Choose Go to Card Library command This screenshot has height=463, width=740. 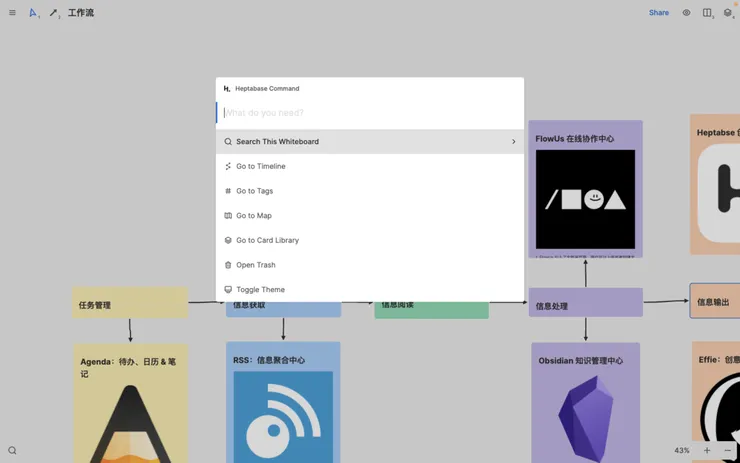click(370, 240)
